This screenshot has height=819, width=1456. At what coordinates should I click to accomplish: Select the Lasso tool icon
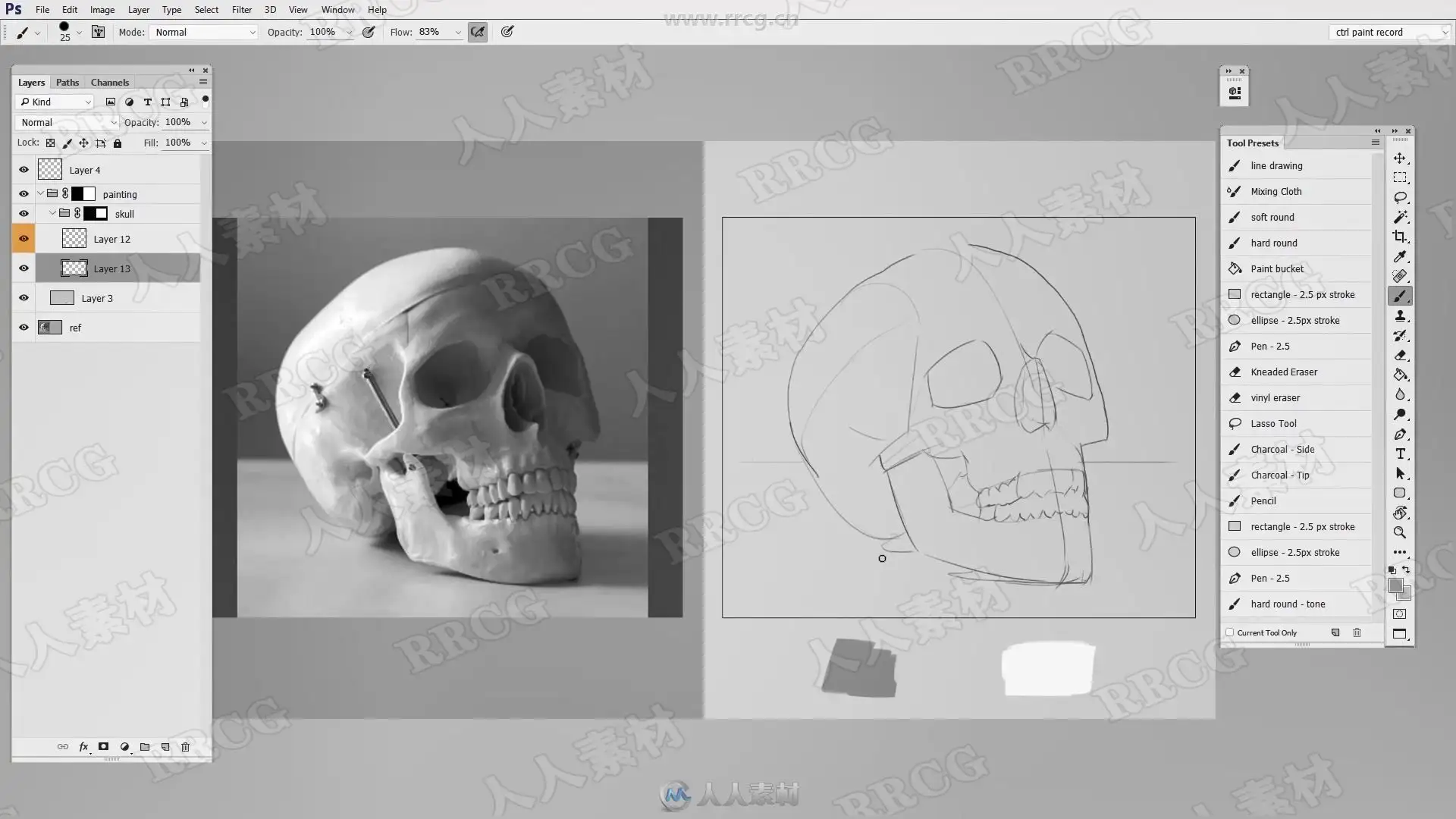tap(1400, 197)
